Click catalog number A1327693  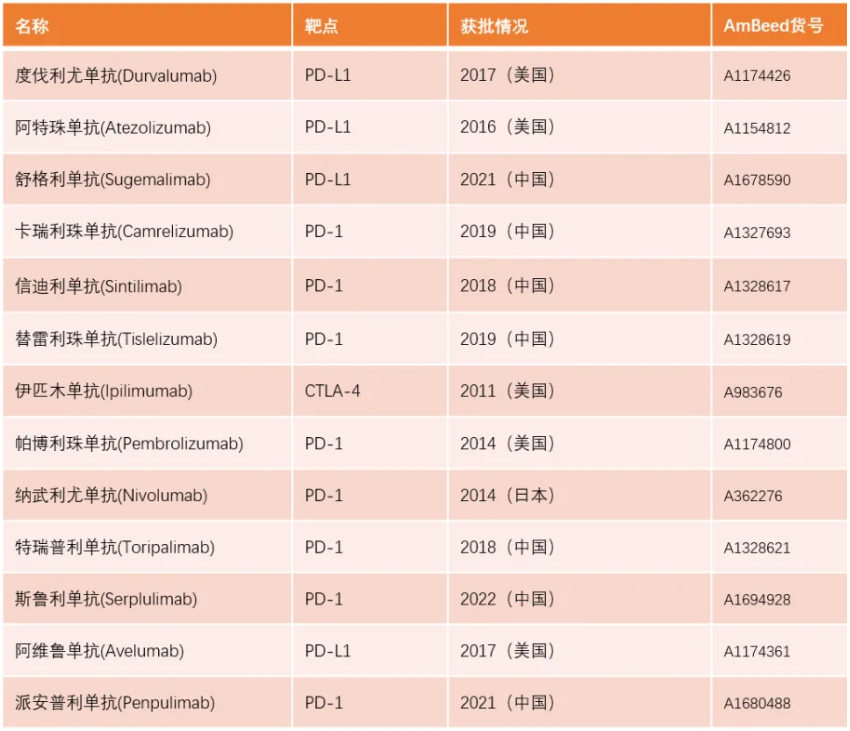coord(757,233)
